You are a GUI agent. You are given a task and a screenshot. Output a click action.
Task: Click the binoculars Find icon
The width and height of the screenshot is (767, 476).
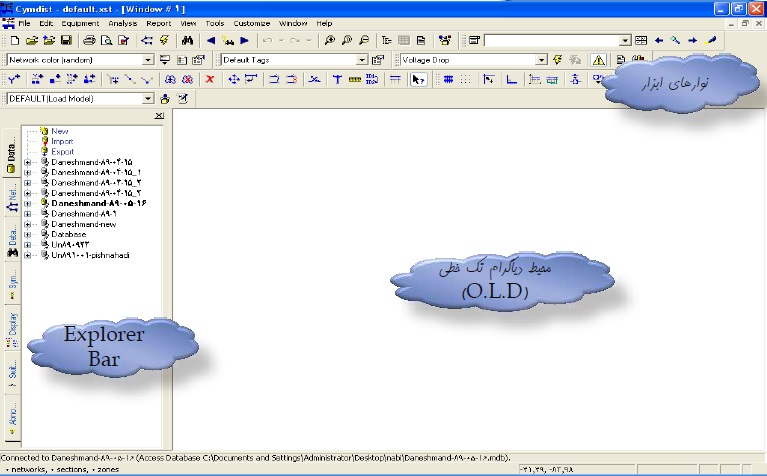tap(186, 40)
